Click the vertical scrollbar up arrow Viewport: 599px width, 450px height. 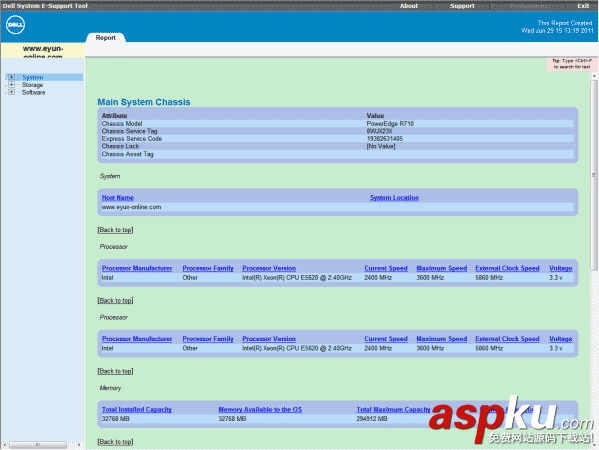tap(594, 76)
